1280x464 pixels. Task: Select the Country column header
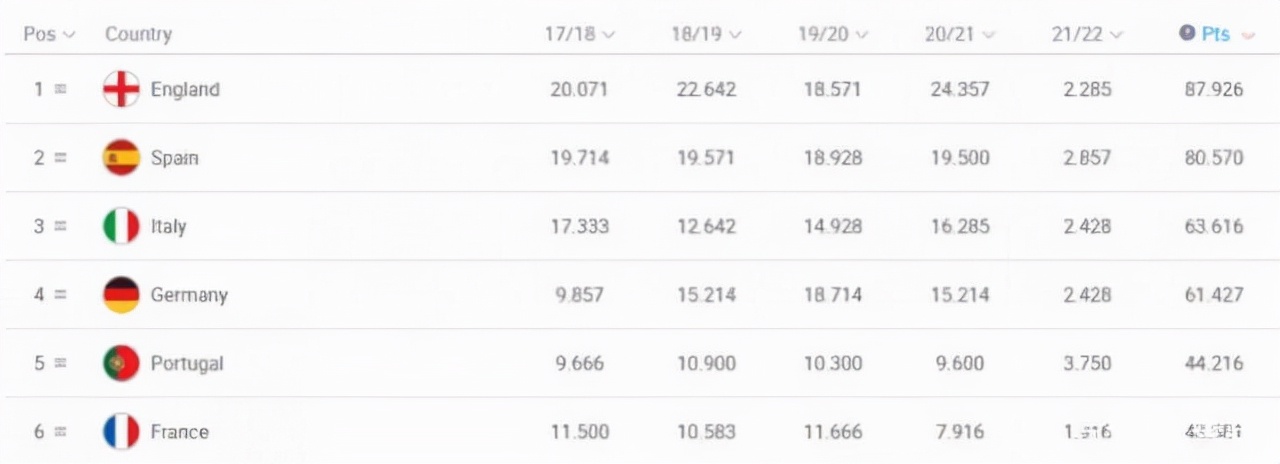pyautogui.click(x=138, y=34)
